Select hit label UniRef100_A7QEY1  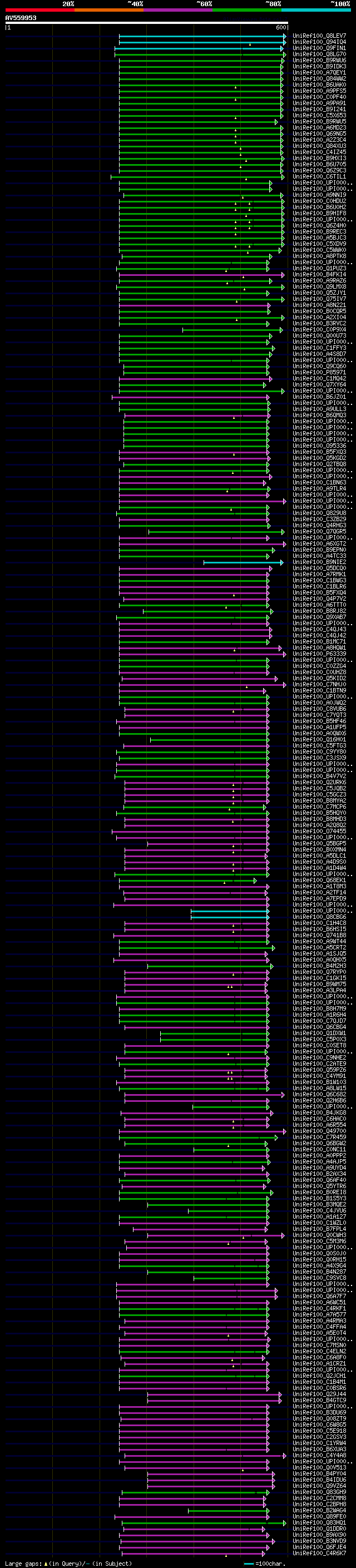pyautogui.click(x=319, y=72)
